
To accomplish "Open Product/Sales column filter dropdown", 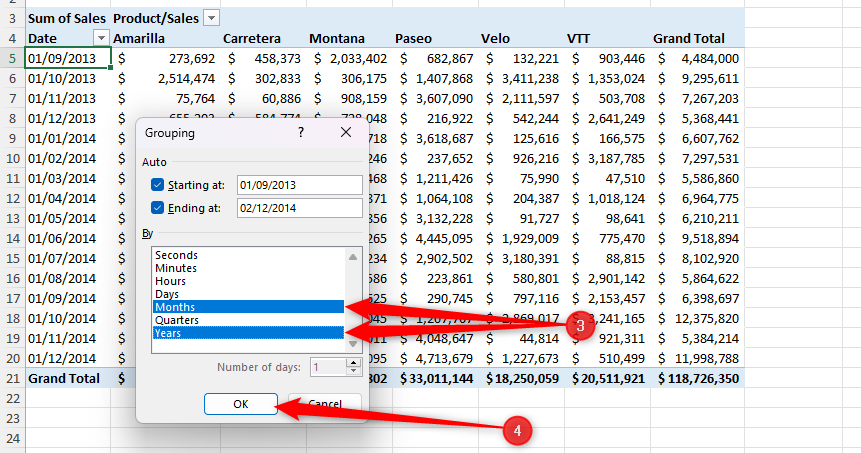I will click(211, 18).
